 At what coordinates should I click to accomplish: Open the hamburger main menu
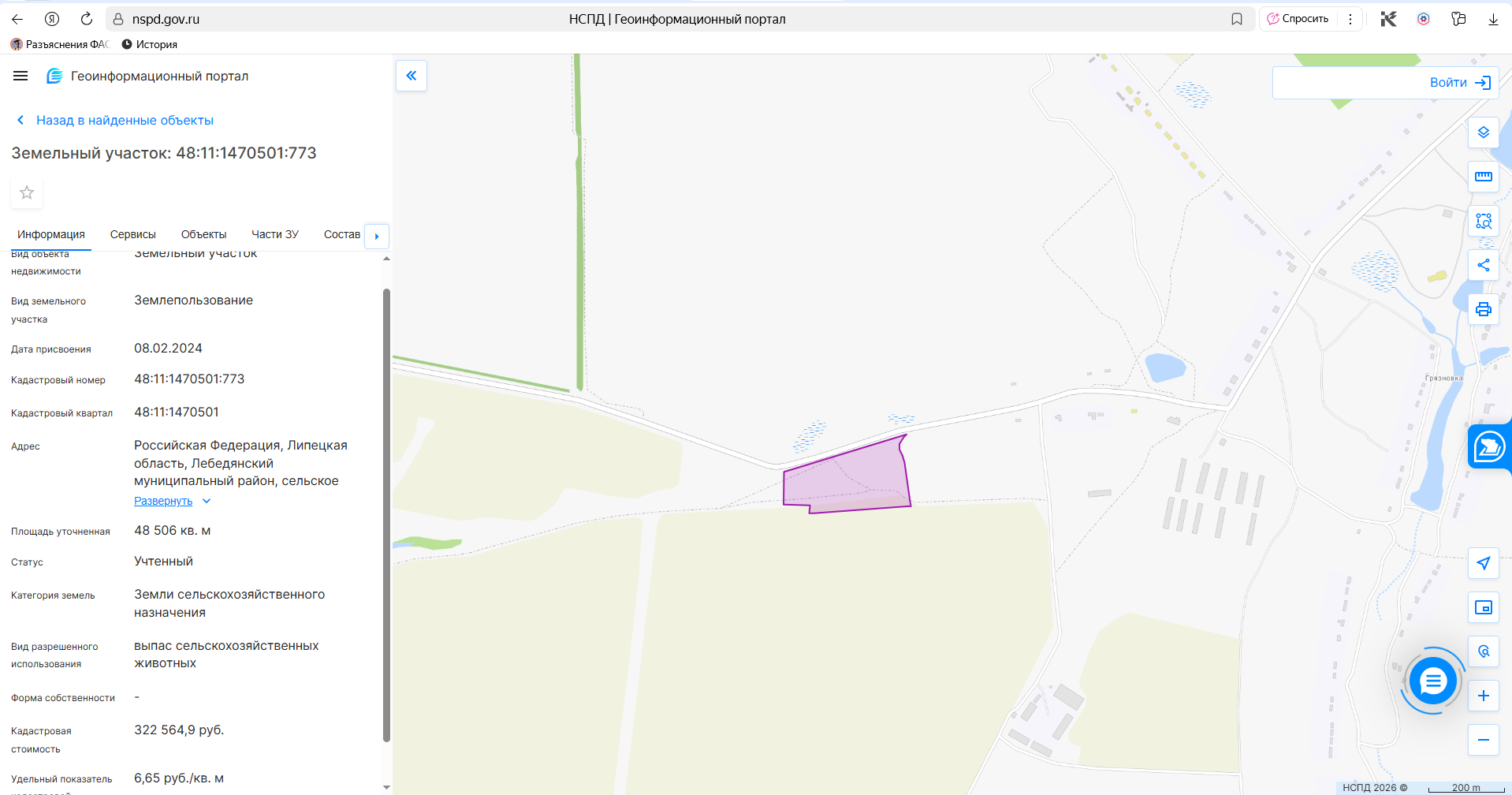pyautogui.click(x=20, y=76)
